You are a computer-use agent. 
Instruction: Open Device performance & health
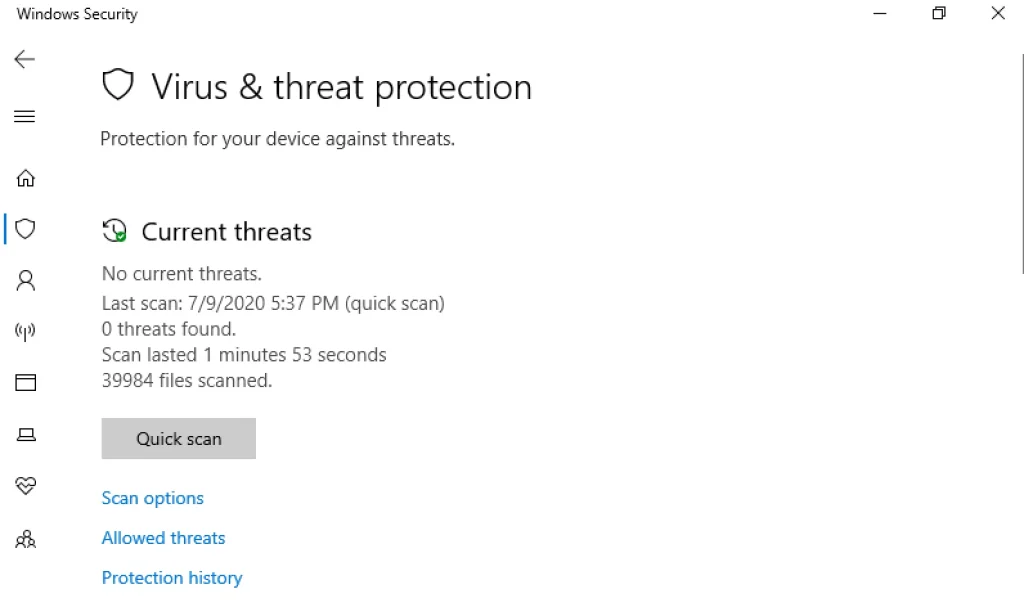point(25,487)
